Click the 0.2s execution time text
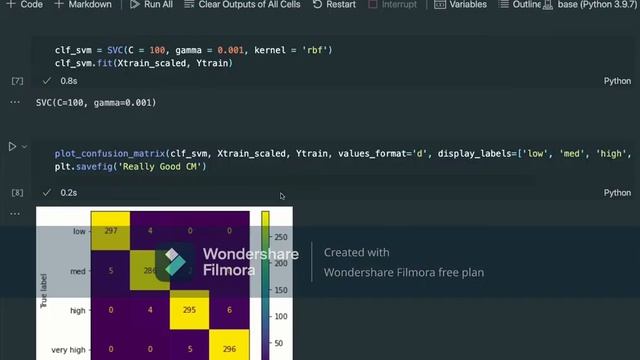This screenshot has width=640, height=360. [69, 193]
